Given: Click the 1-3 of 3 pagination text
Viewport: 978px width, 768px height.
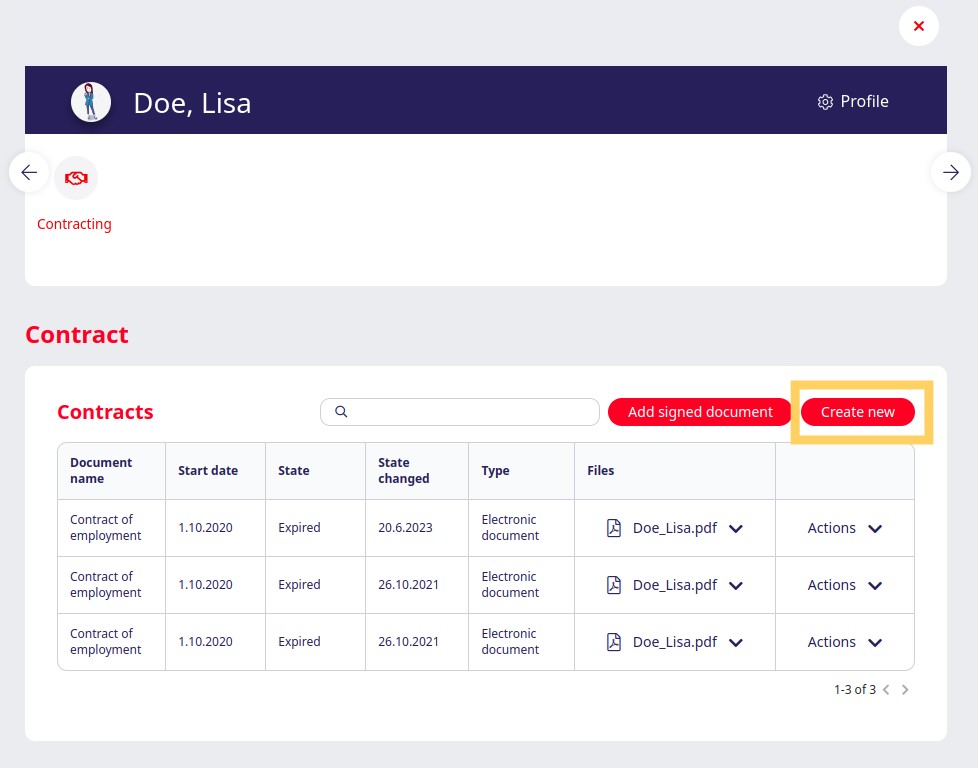Looking at the screenshot, I should click(x=855, y=689).
